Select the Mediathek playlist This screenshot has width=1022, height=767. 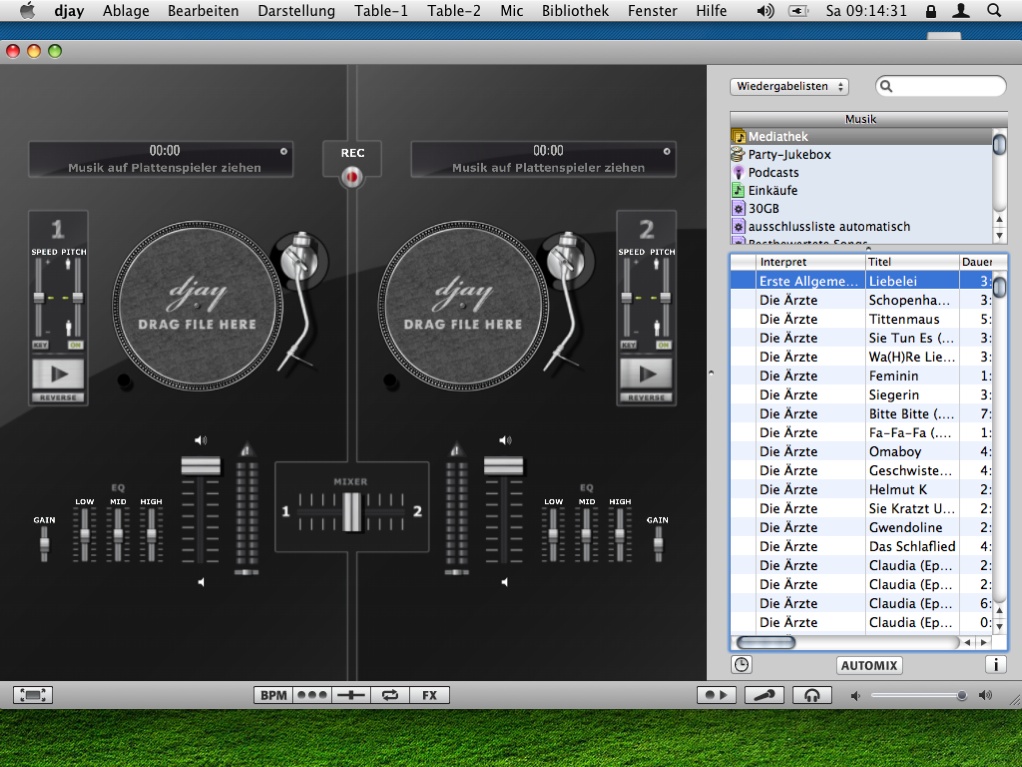click(x=862, y=137)
